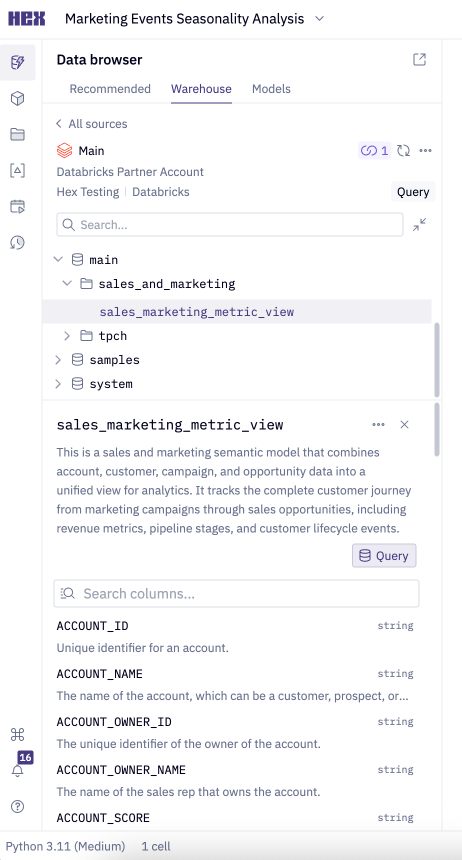Collapse the sales_and_marketing schema folder
462x860 pixels.
coord(67,284)
